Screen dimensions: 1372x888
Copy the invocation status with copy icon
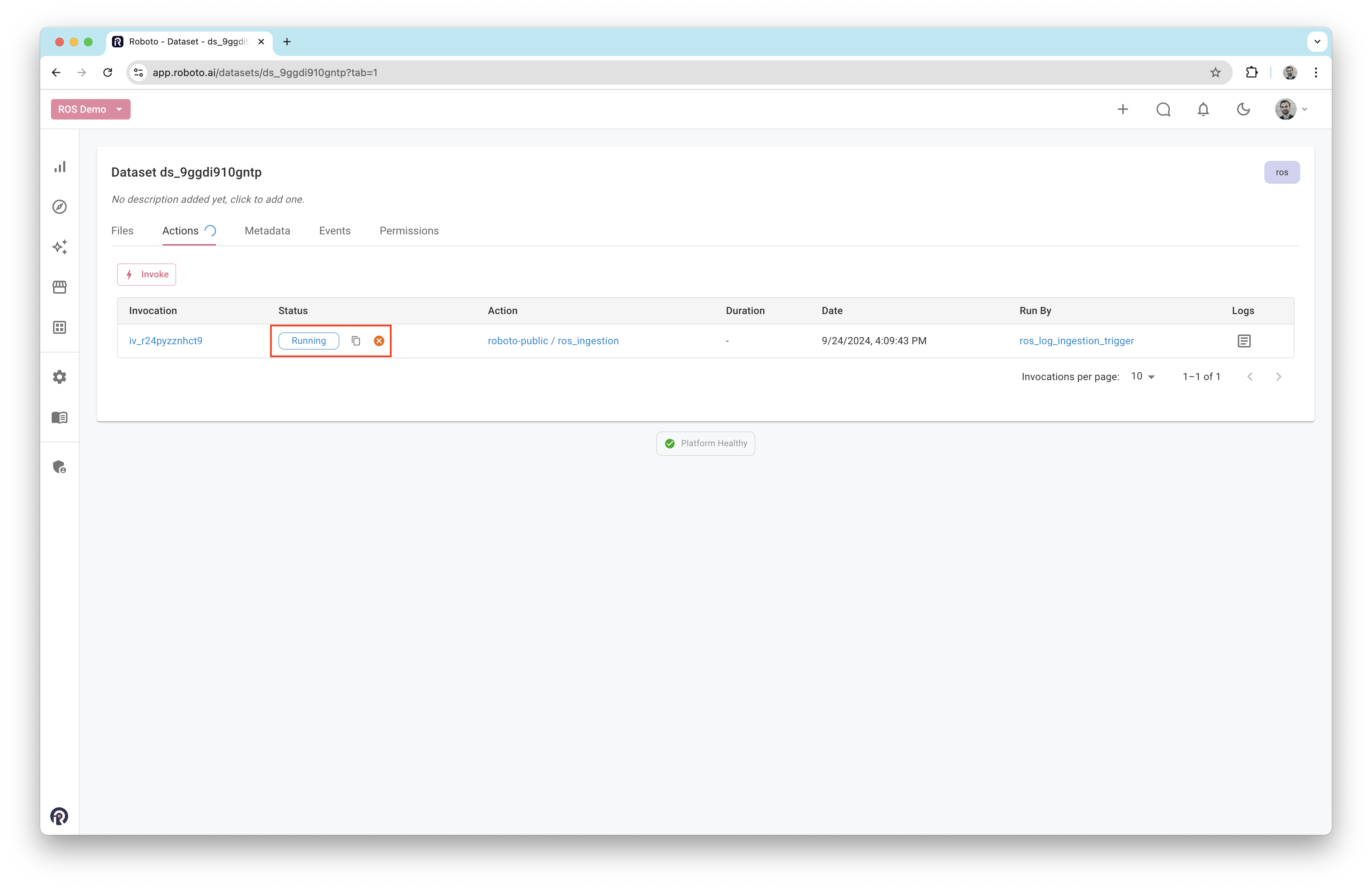(x=356, y=341)
